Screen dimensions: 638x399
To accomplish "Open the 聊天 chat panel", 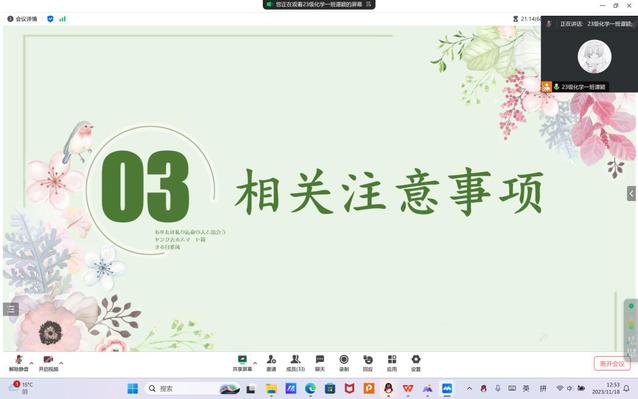I will point(320,363).
